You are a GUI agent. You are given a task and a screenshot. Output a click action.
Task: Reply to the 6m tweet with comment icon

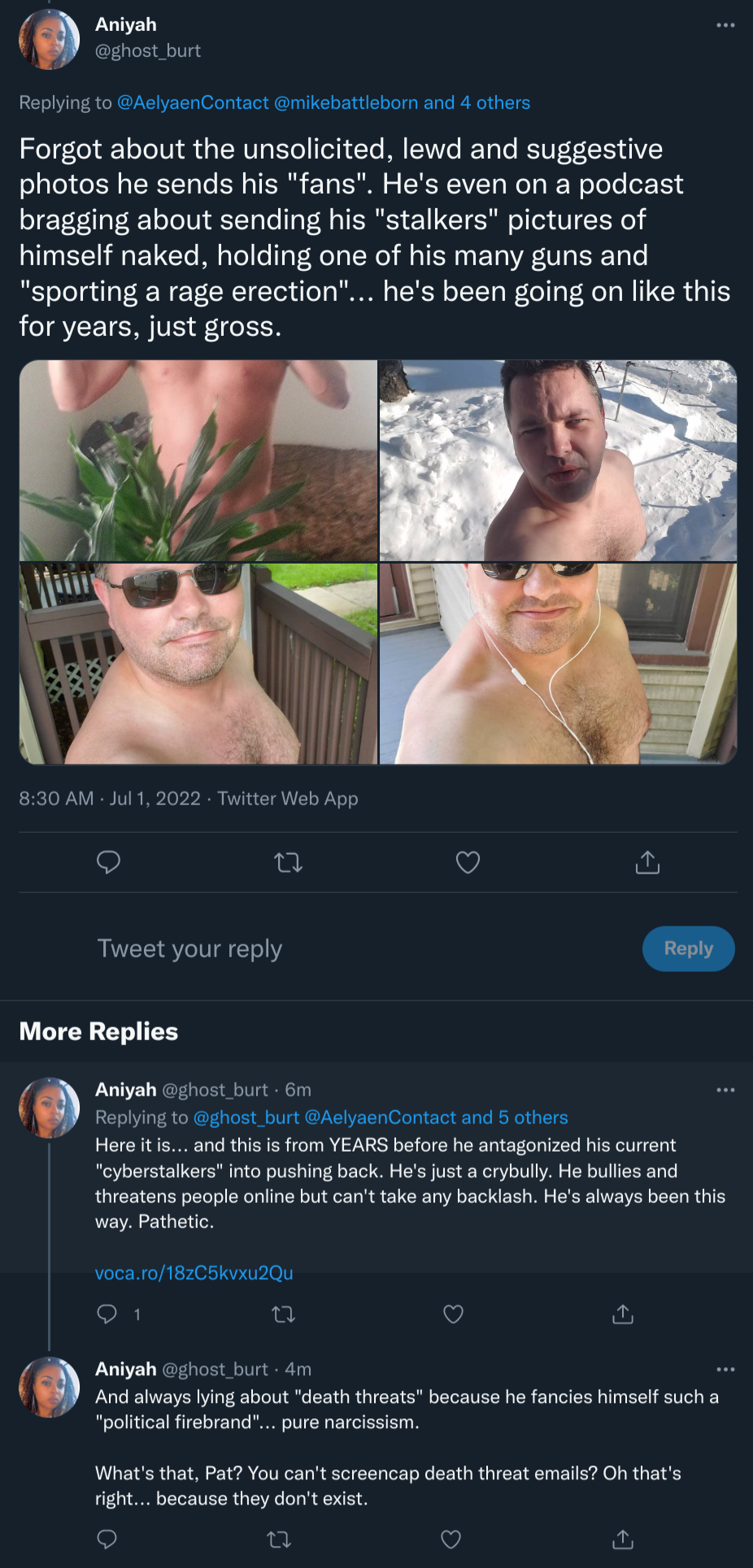pos(107,1313)
